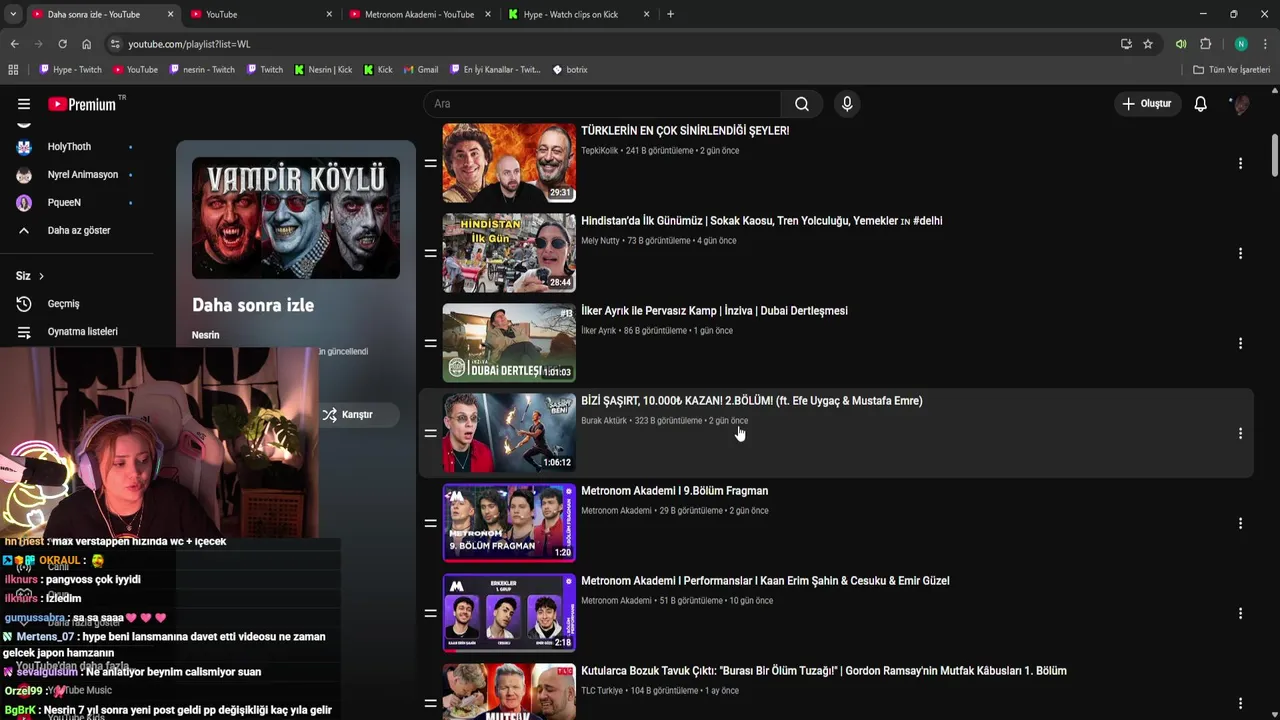1280x720 pixels.
Task: Open the tab audio indicator in address bar
Action: [1181, 44]
